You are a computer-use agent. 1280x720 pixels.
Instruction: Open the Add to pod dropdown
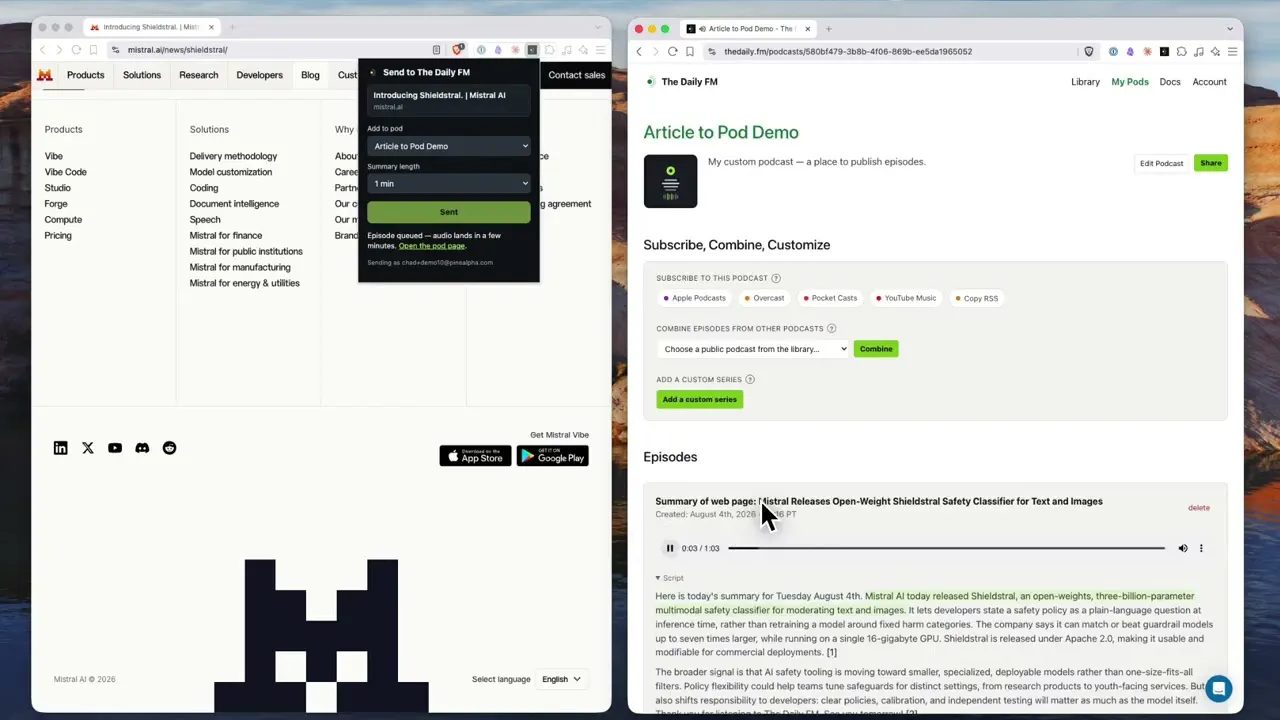click(449, 146)
